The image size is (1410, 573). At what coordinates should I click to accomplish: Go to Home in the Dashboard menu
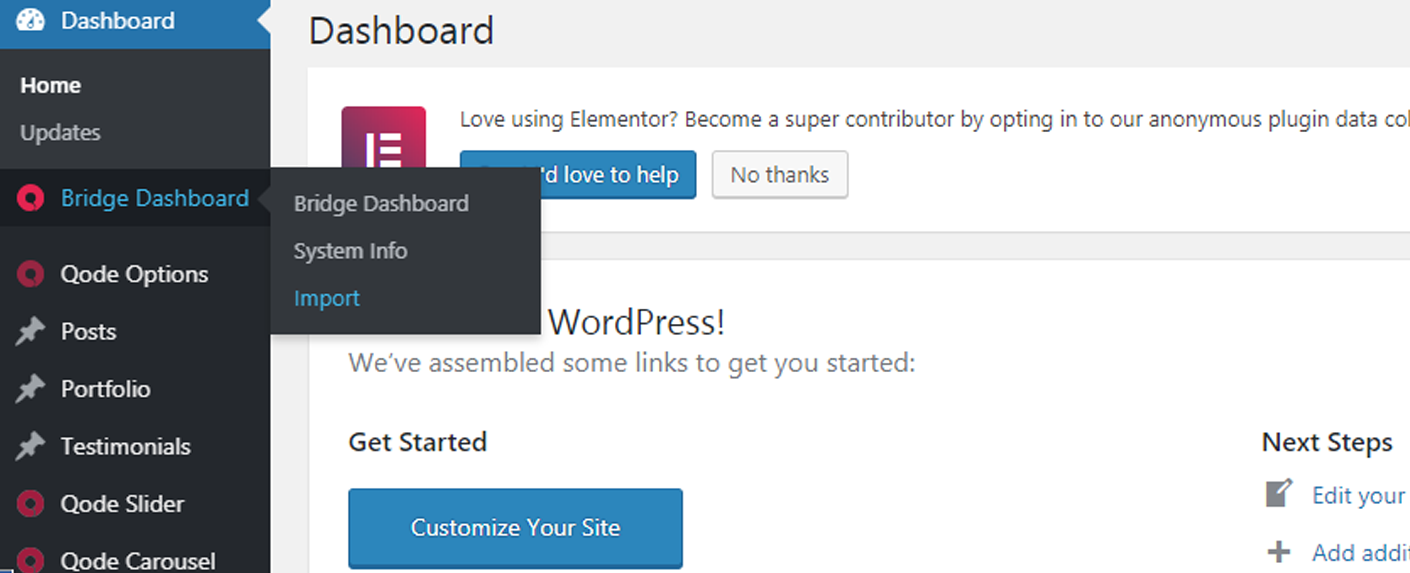50,86
